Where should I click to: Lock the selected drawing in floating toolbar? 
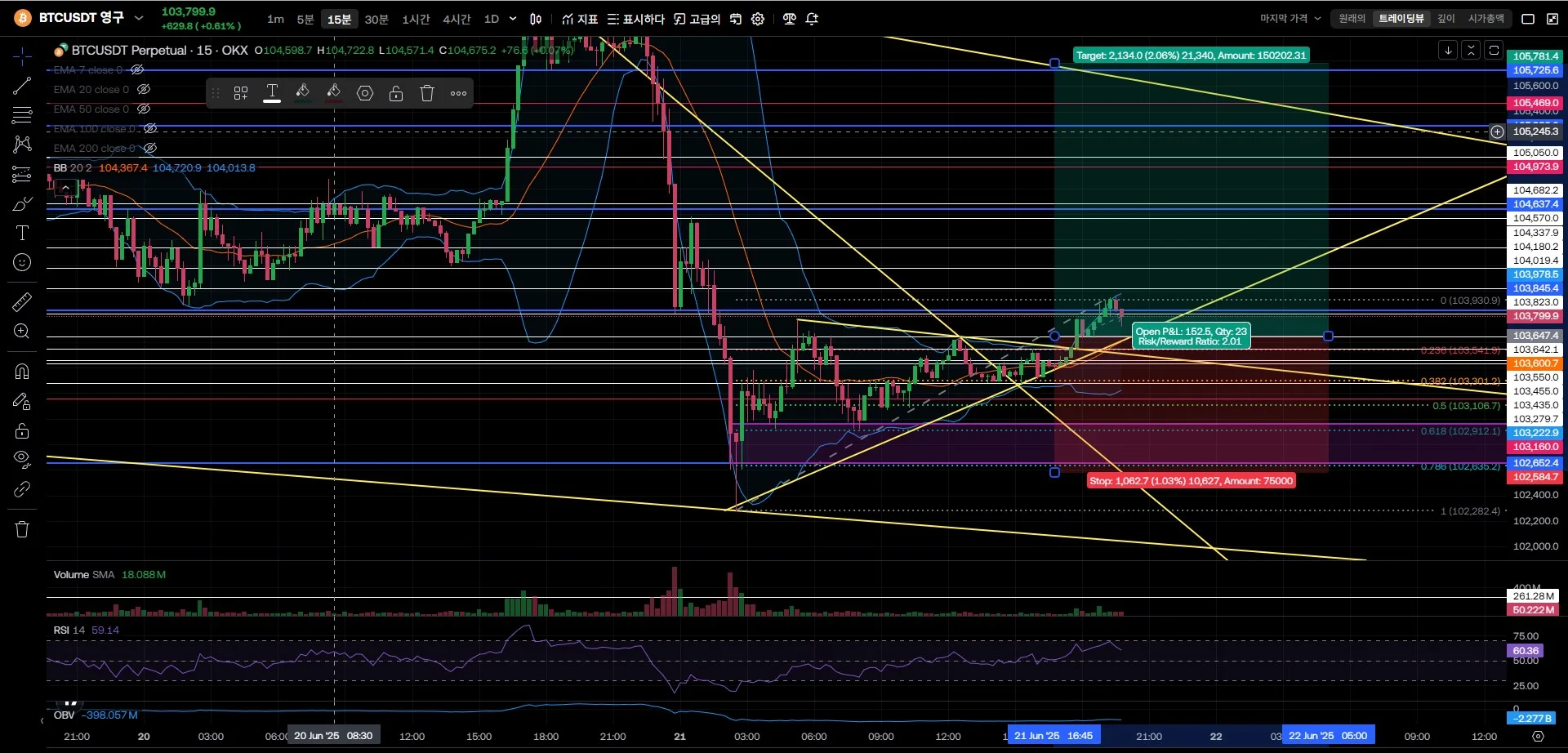click(x=396, y=93)
